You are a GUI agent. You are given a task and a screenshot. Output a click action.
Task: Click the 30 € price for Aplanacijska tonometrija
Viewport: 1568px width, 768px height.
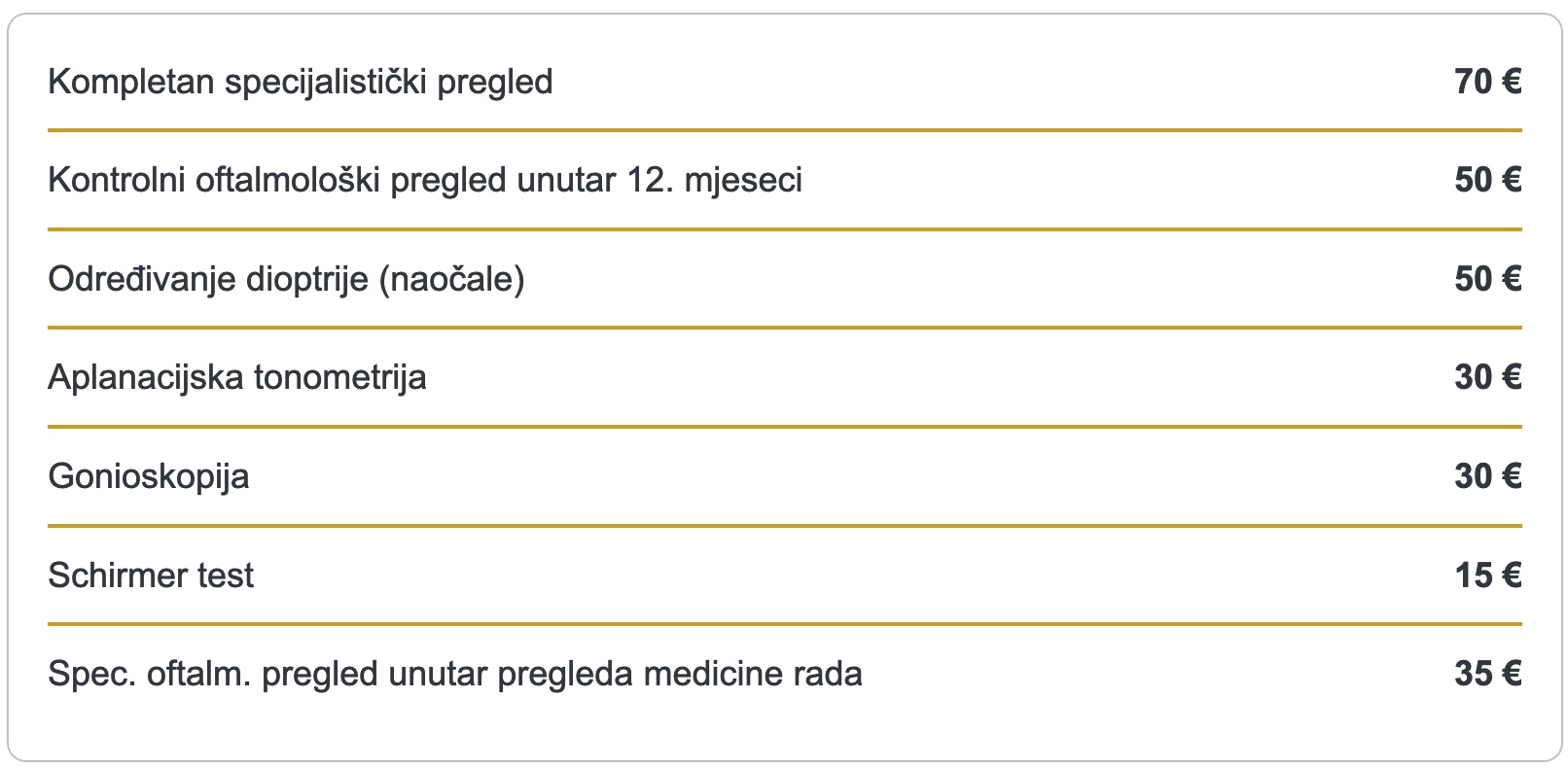(1487, 377)
